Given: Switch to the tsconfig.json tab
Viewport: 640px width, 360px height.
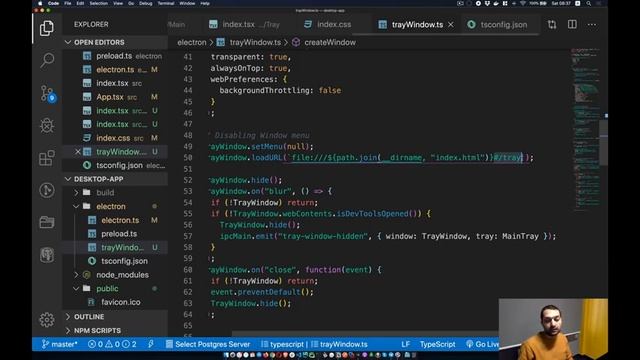Looking at the screenshot, I should tap(497, 24).
